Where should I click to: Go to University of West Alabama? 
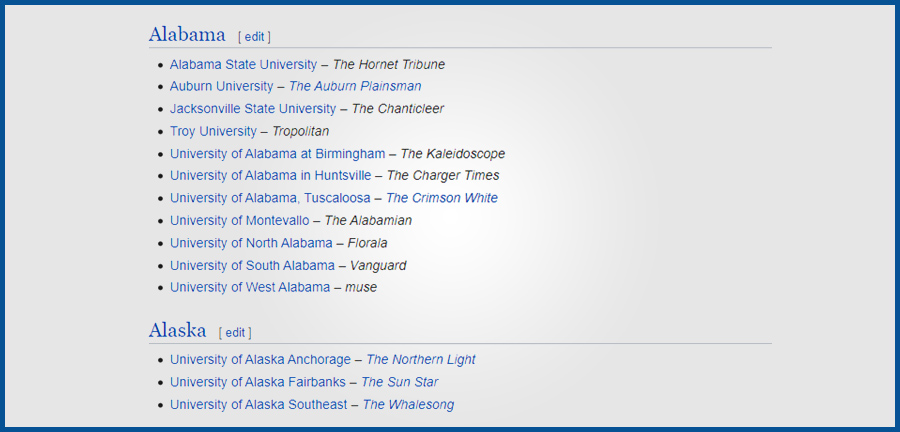249,288
